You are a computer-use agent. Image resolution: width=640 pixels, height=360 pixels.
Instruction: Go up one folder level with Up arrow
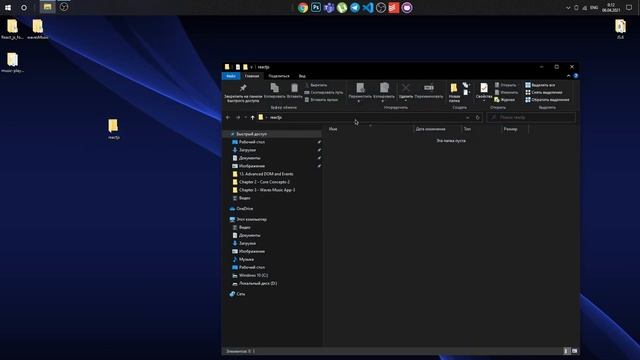(x=253, y=118)
